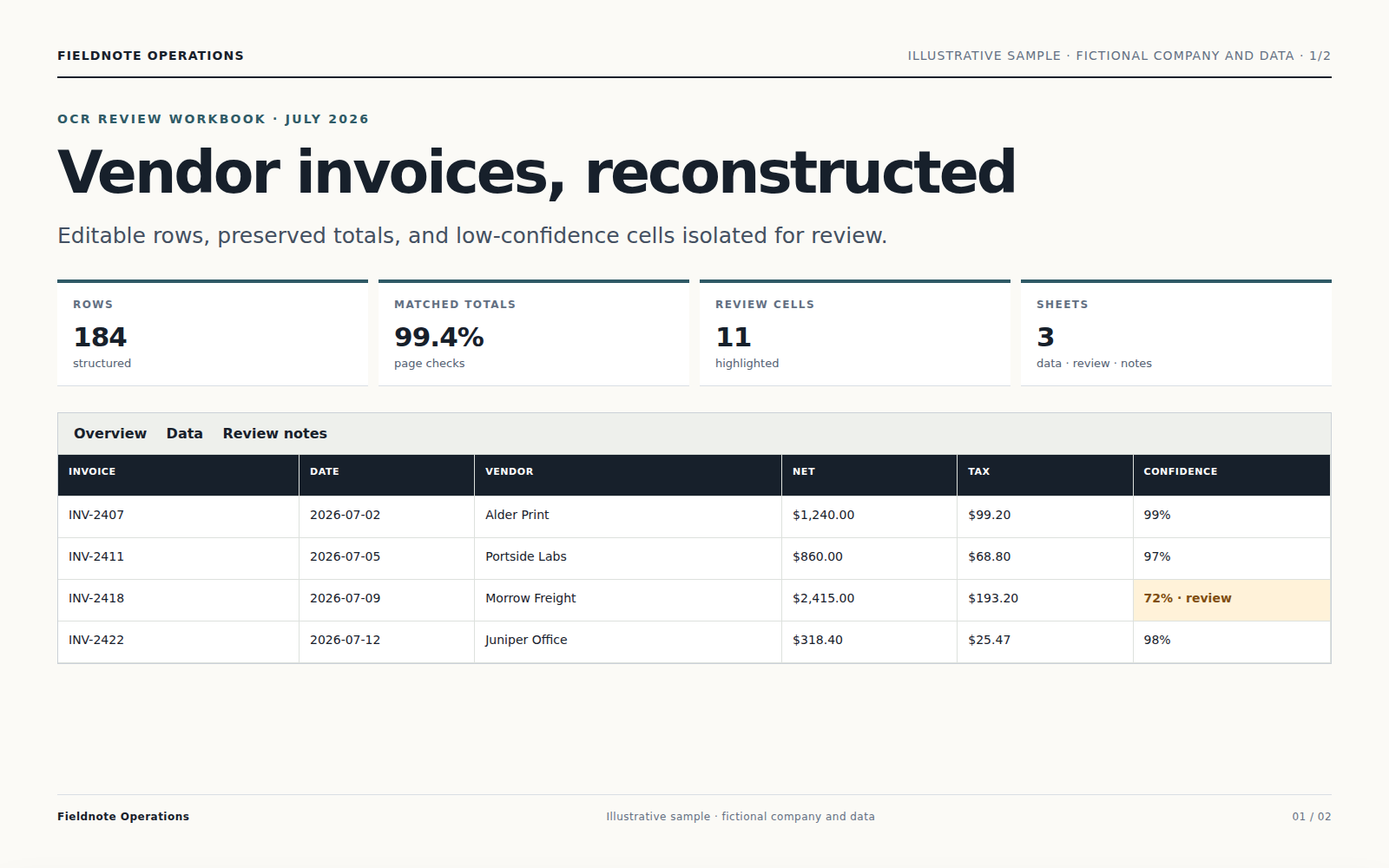Click footer Illustrative sample disclaimer text

pos(741,817)
